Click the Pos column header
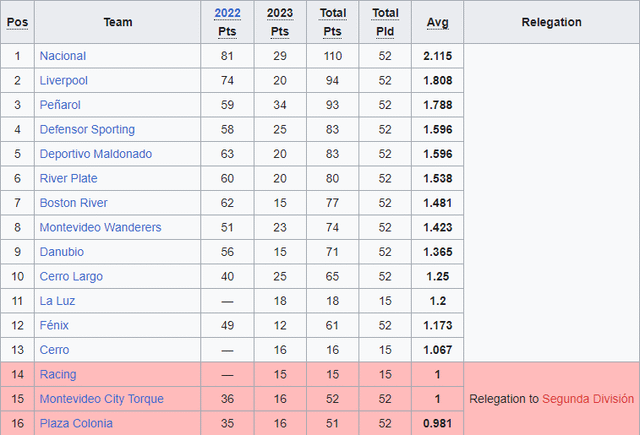 tap(18, 22)
